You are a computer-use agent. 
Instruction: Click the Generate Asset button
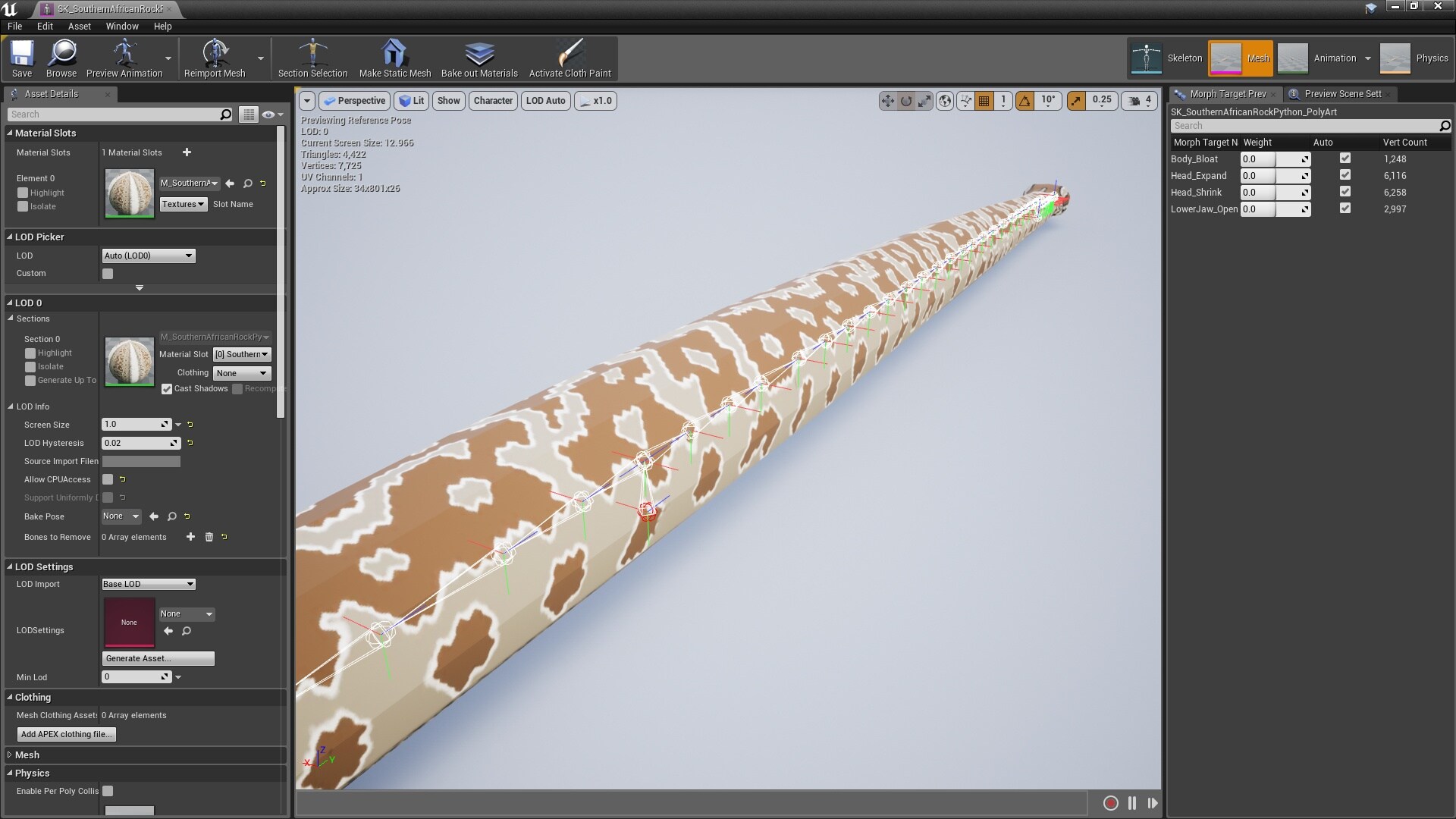[158, 658]
